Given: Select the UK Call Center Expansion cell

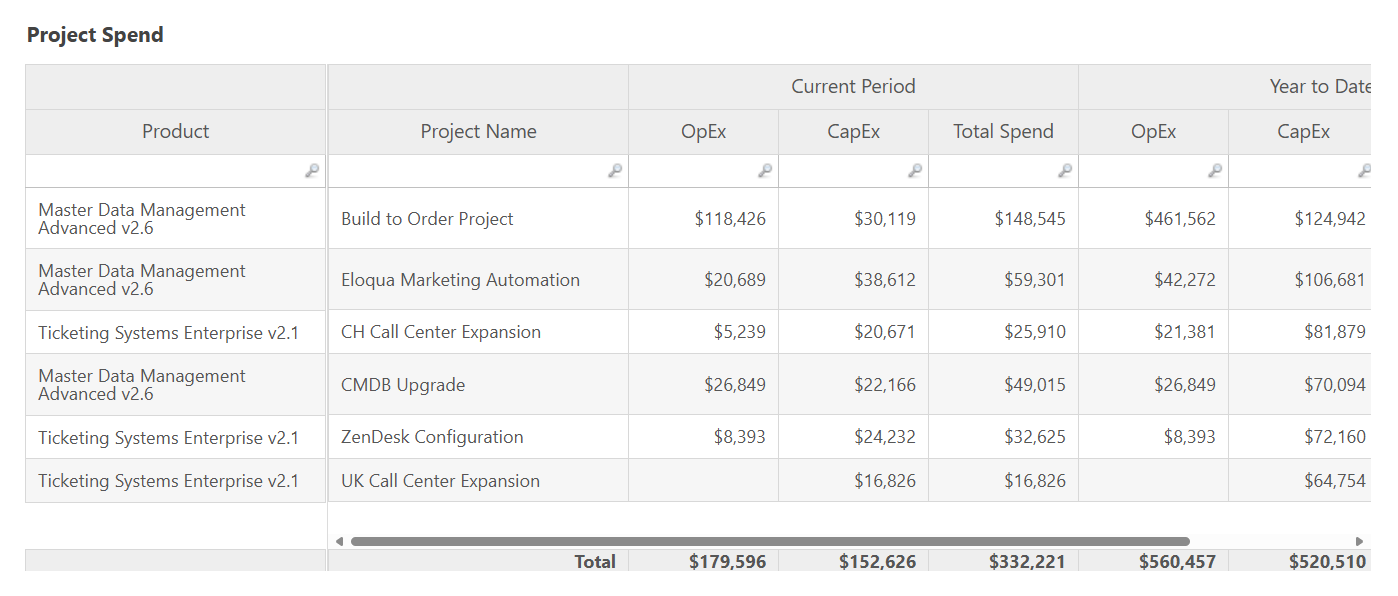Looking at the screenshot, I should (440, 481).
